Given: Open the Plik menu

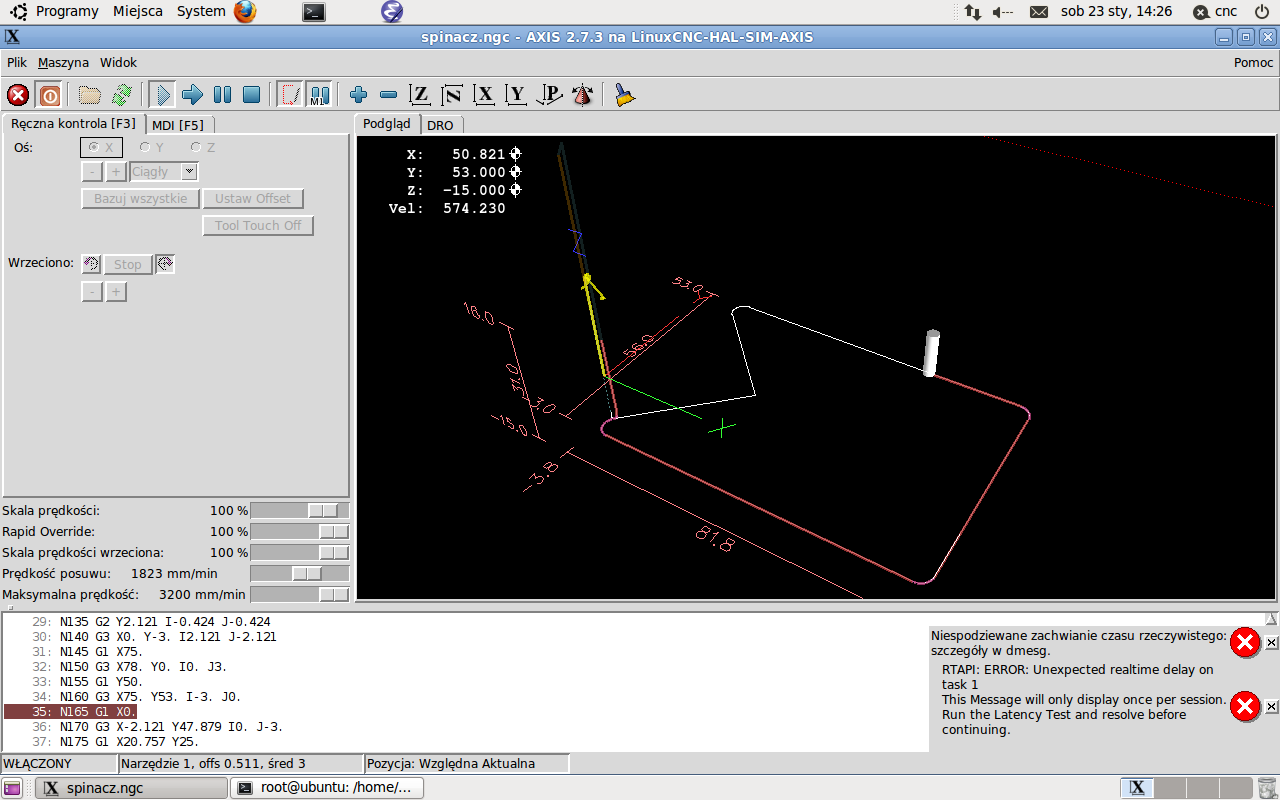Looking at the screenshot, I should 17,62.
